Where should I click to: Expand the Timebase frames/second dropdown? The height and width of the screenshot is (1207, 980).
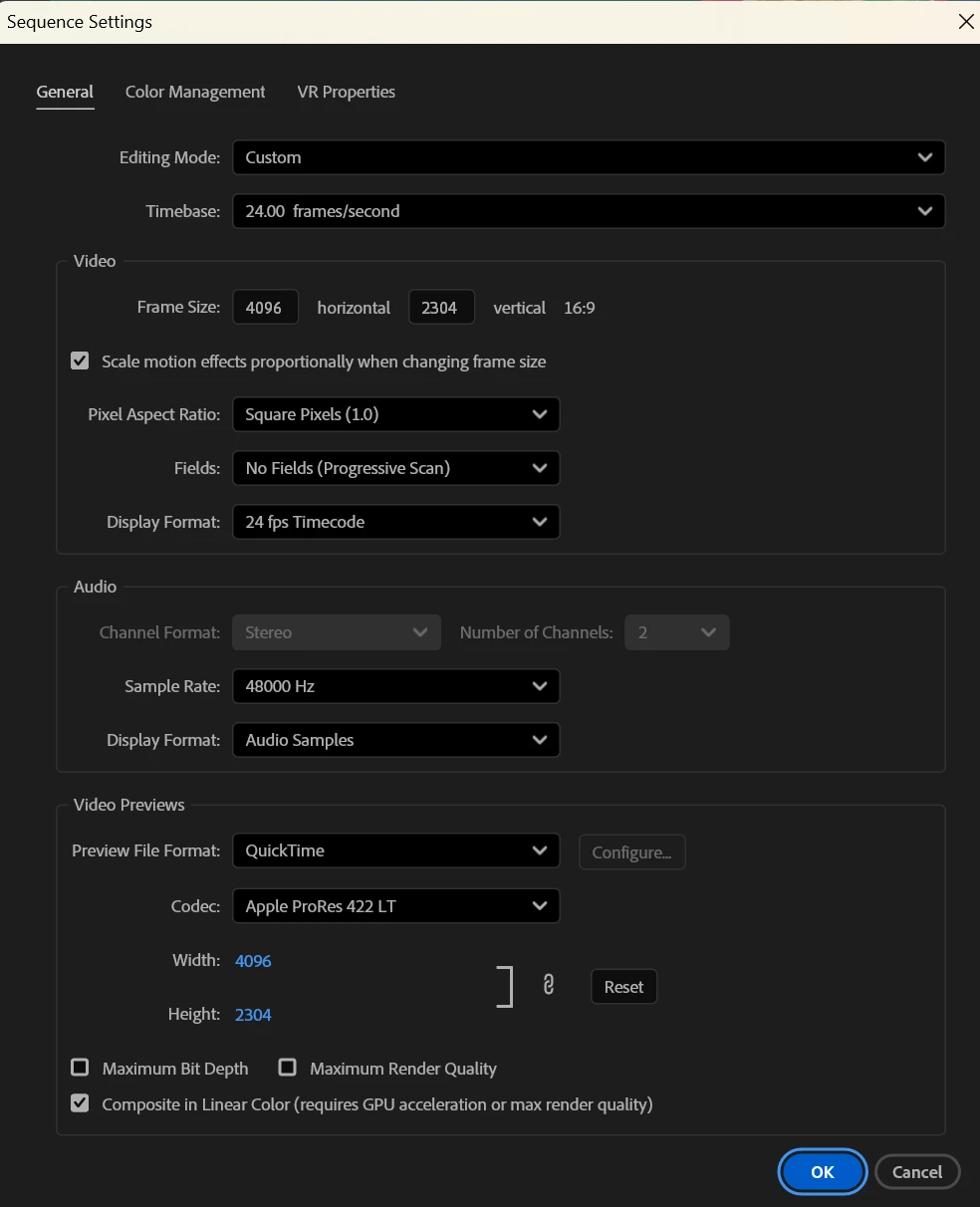coord(589,211)
